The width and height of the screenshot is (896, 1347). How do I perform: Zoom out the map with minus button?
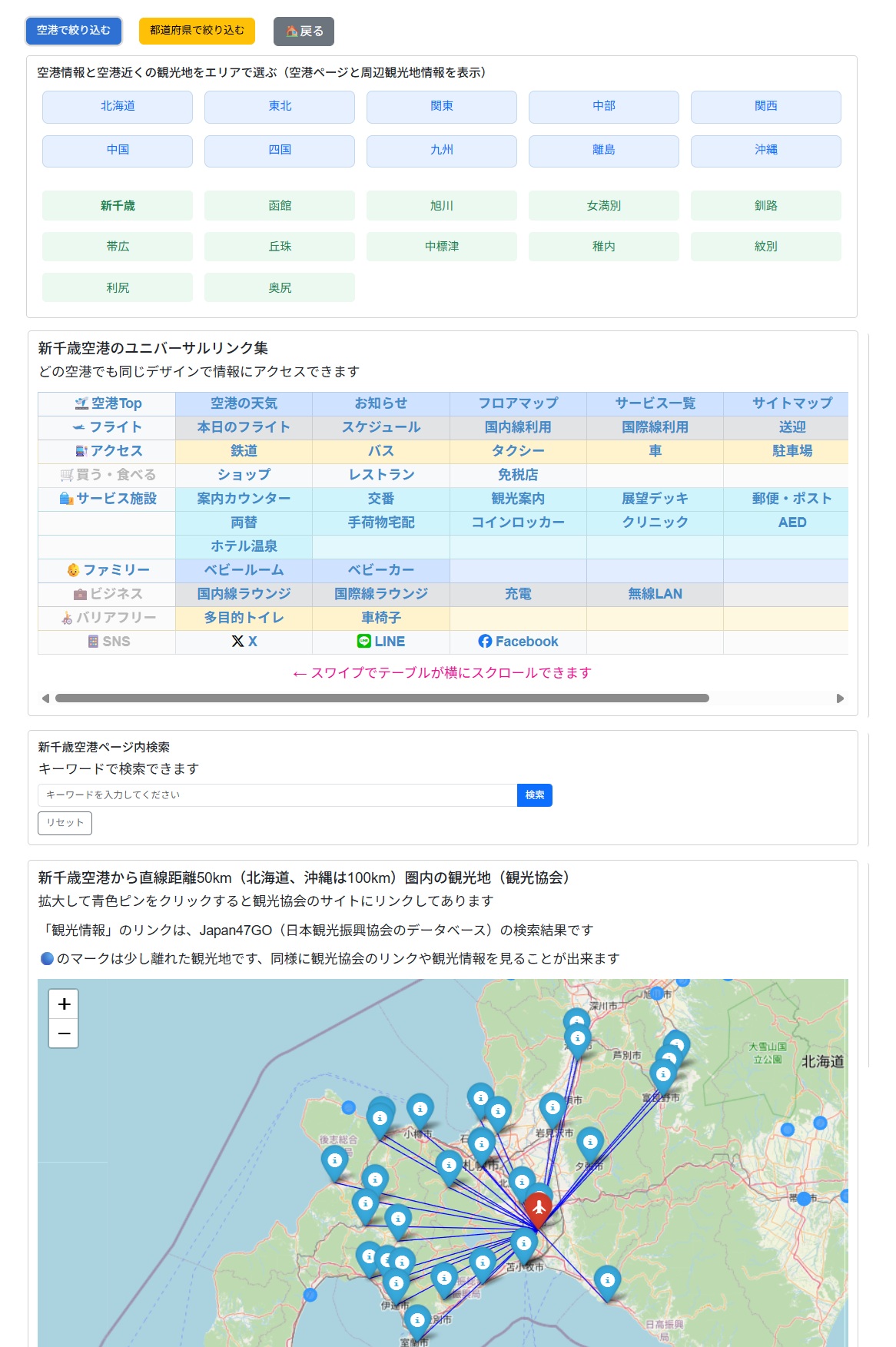coord(64,1033)
